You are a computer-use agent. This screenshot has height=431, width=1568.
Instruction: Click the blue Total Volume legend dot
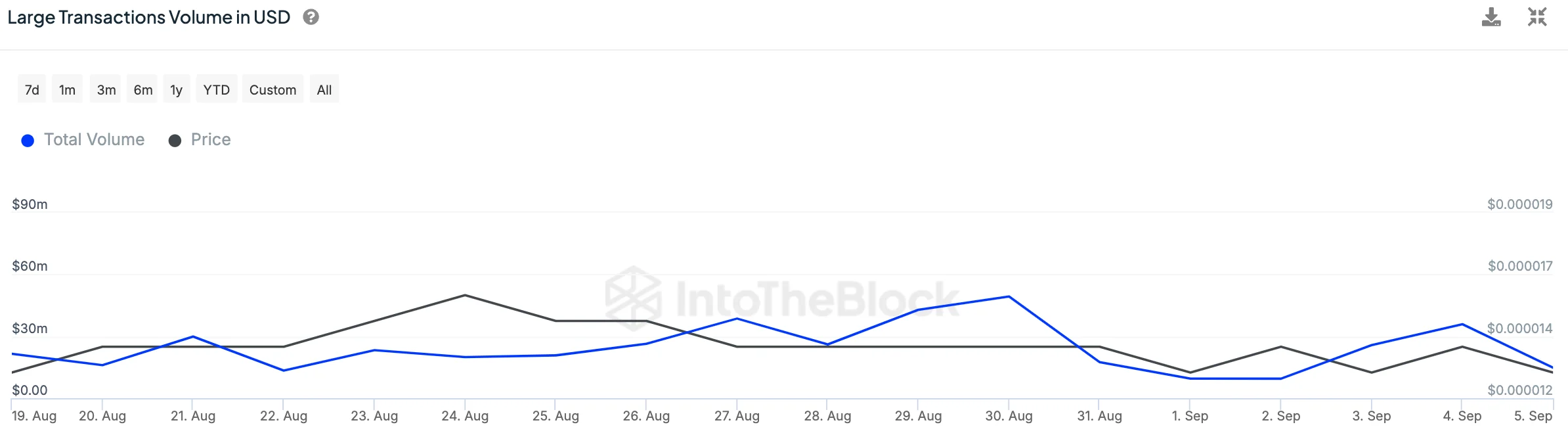click(x=28, y=141)
